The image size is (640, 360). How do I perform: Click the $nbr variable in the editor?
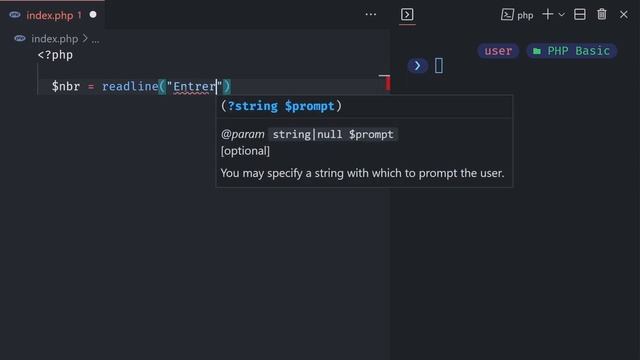point(66,87)
